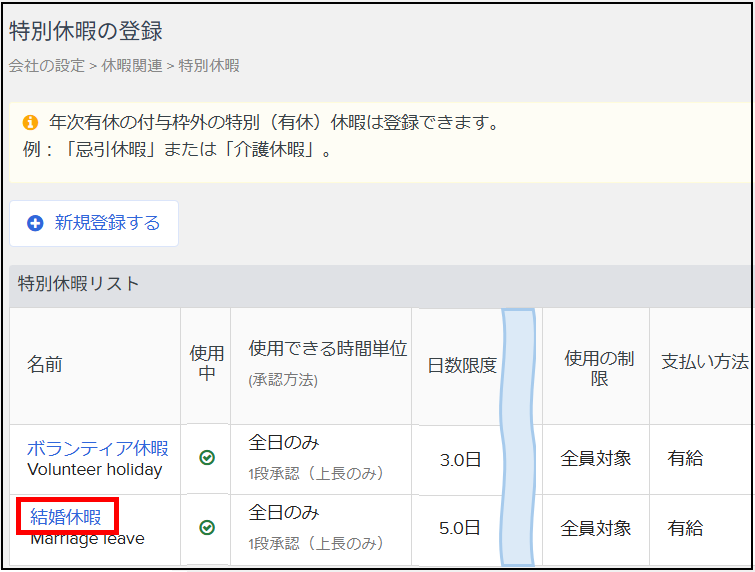Click the 日数限度 column header

click(x=462, y=365)
